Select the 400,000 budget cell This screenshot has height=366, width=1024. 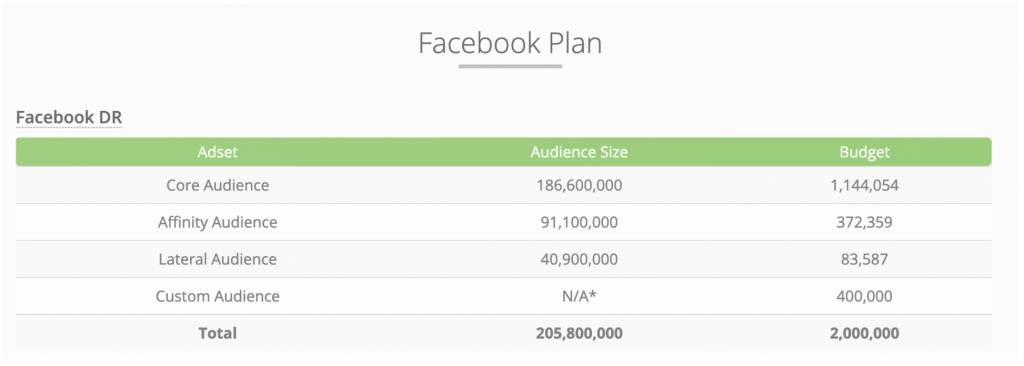[865, 297]
